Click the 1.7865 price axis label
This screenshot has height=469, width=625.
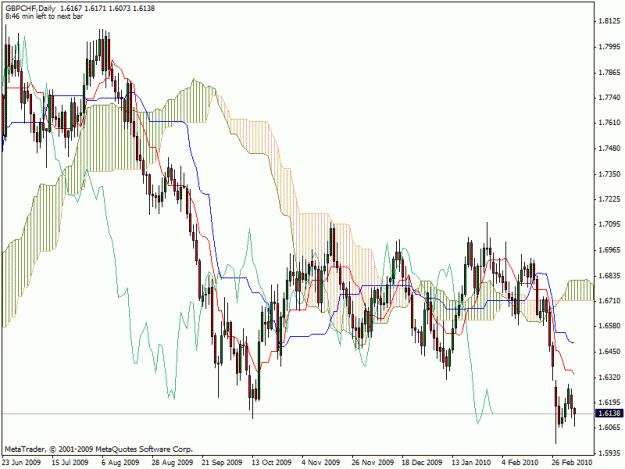(610, 73)
